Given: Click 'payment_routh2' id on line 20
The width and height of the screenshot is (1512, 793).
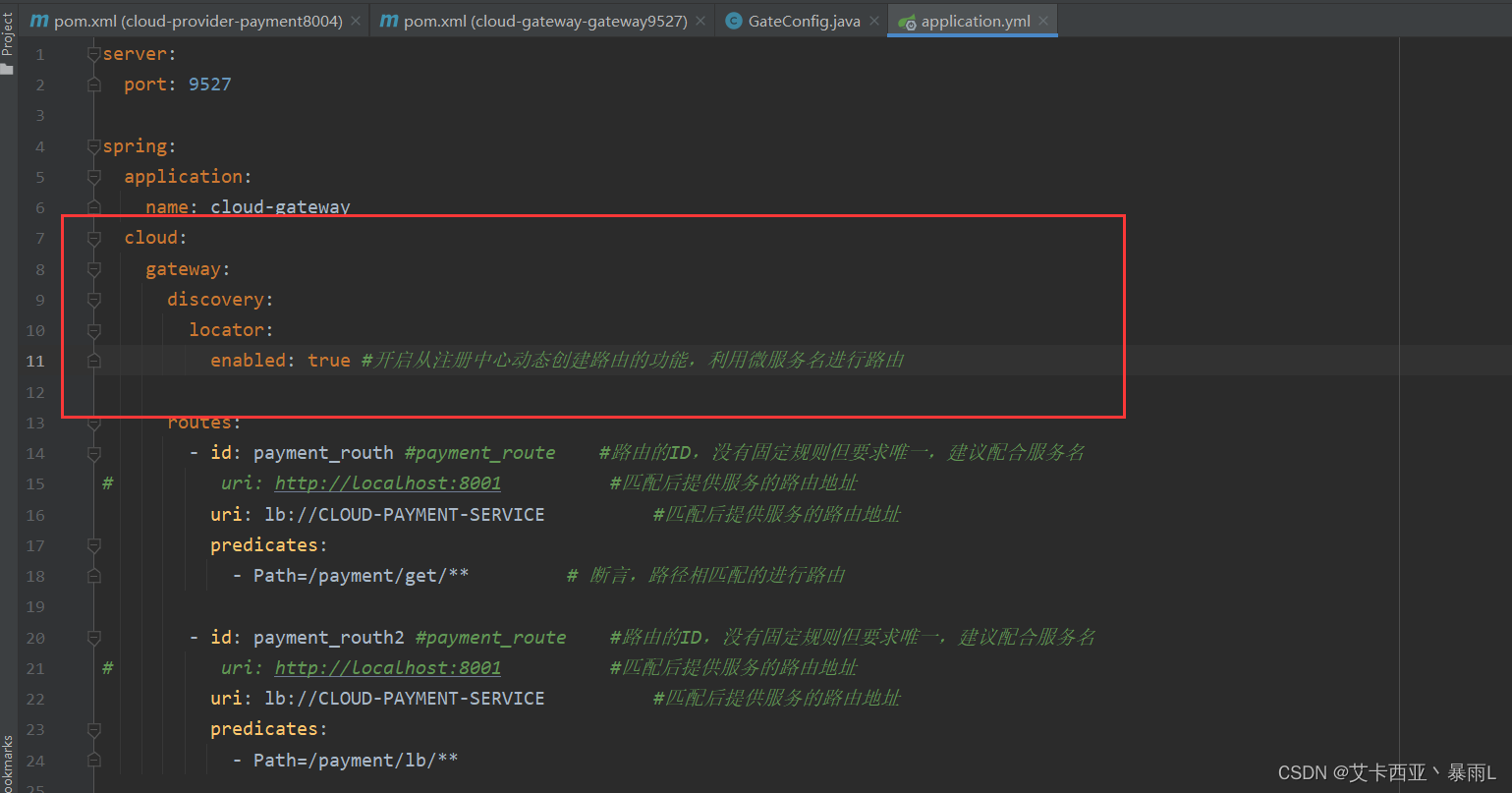Looking at the screenshot, I should point(329,638).
